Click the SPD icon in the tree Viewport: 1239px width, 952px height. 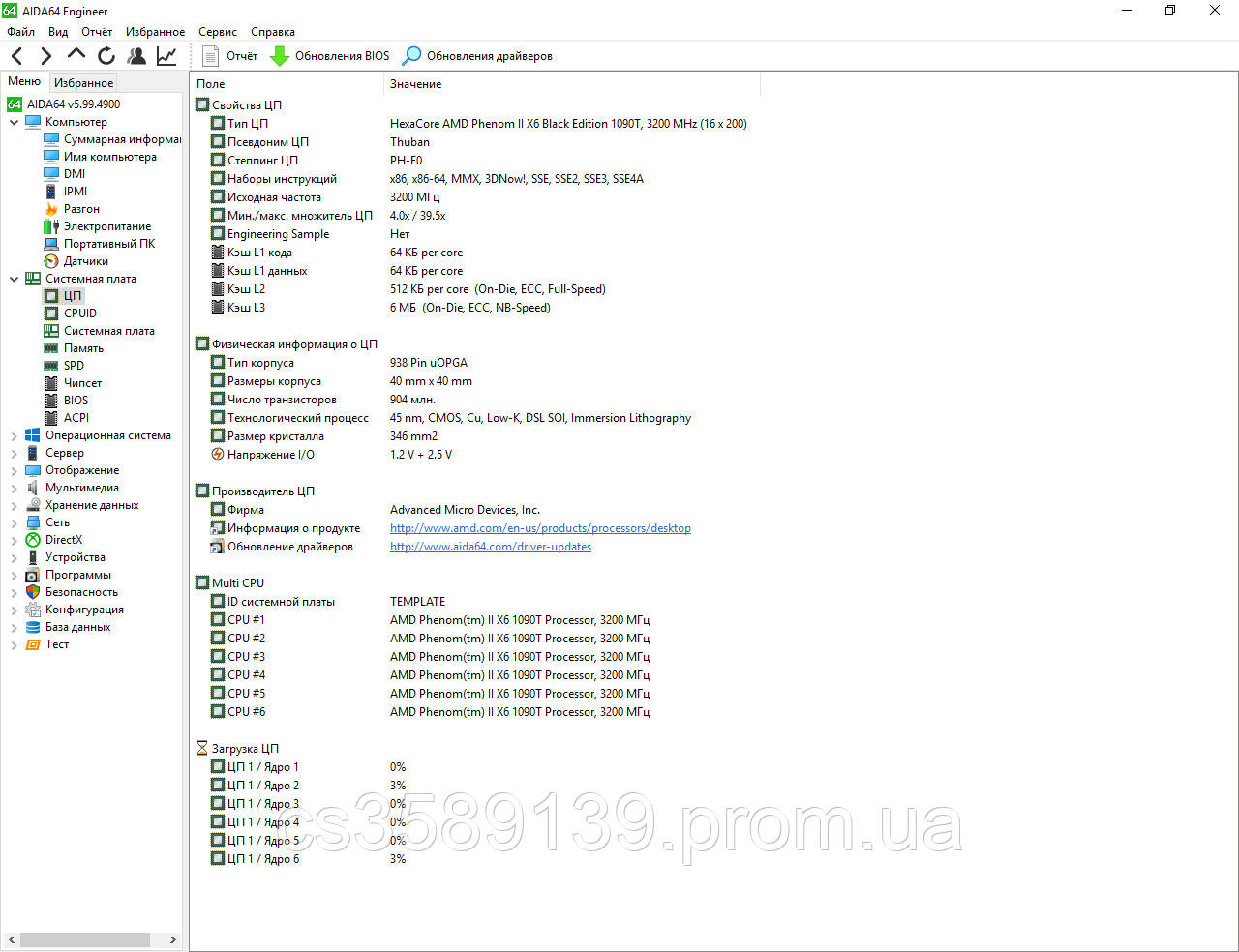pyautogui.click(x=51, y=366)
